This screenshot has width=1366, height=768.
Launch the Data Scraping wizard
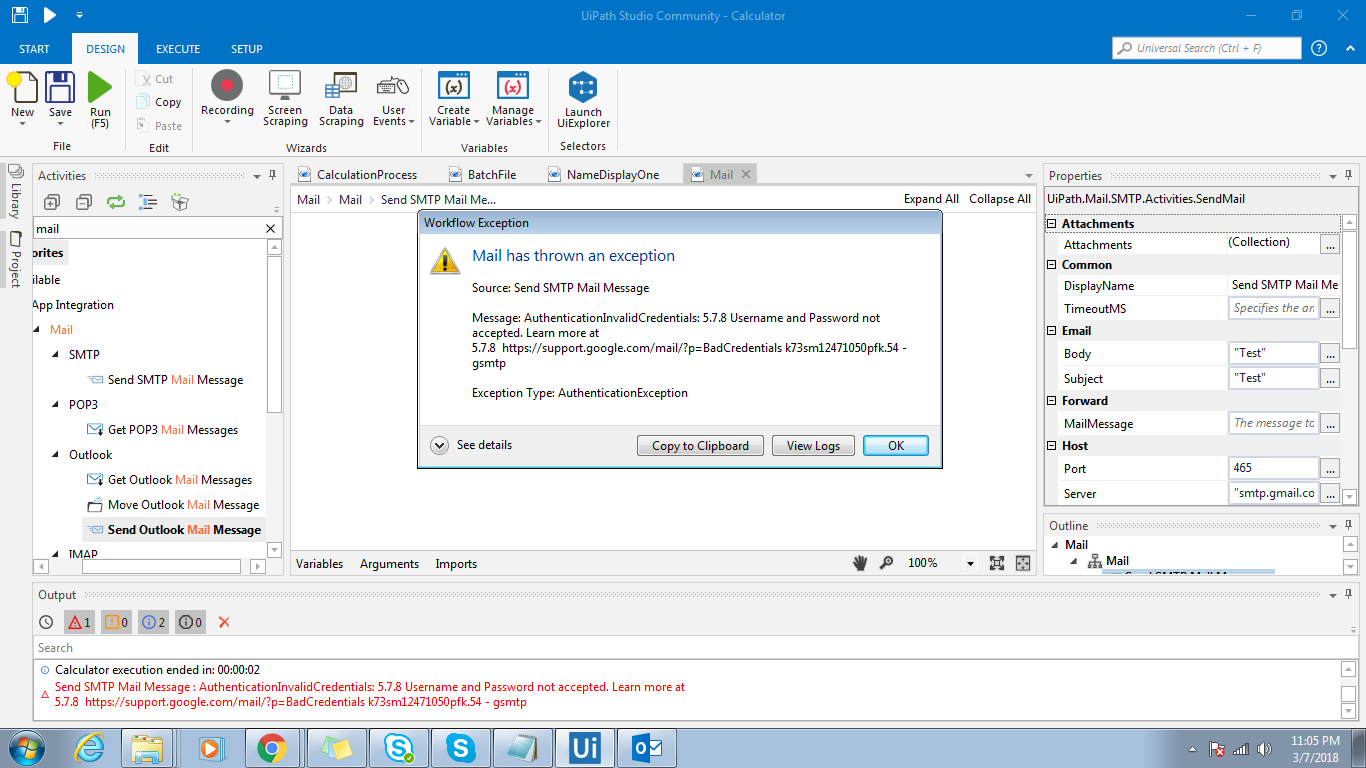coord(341,98)
